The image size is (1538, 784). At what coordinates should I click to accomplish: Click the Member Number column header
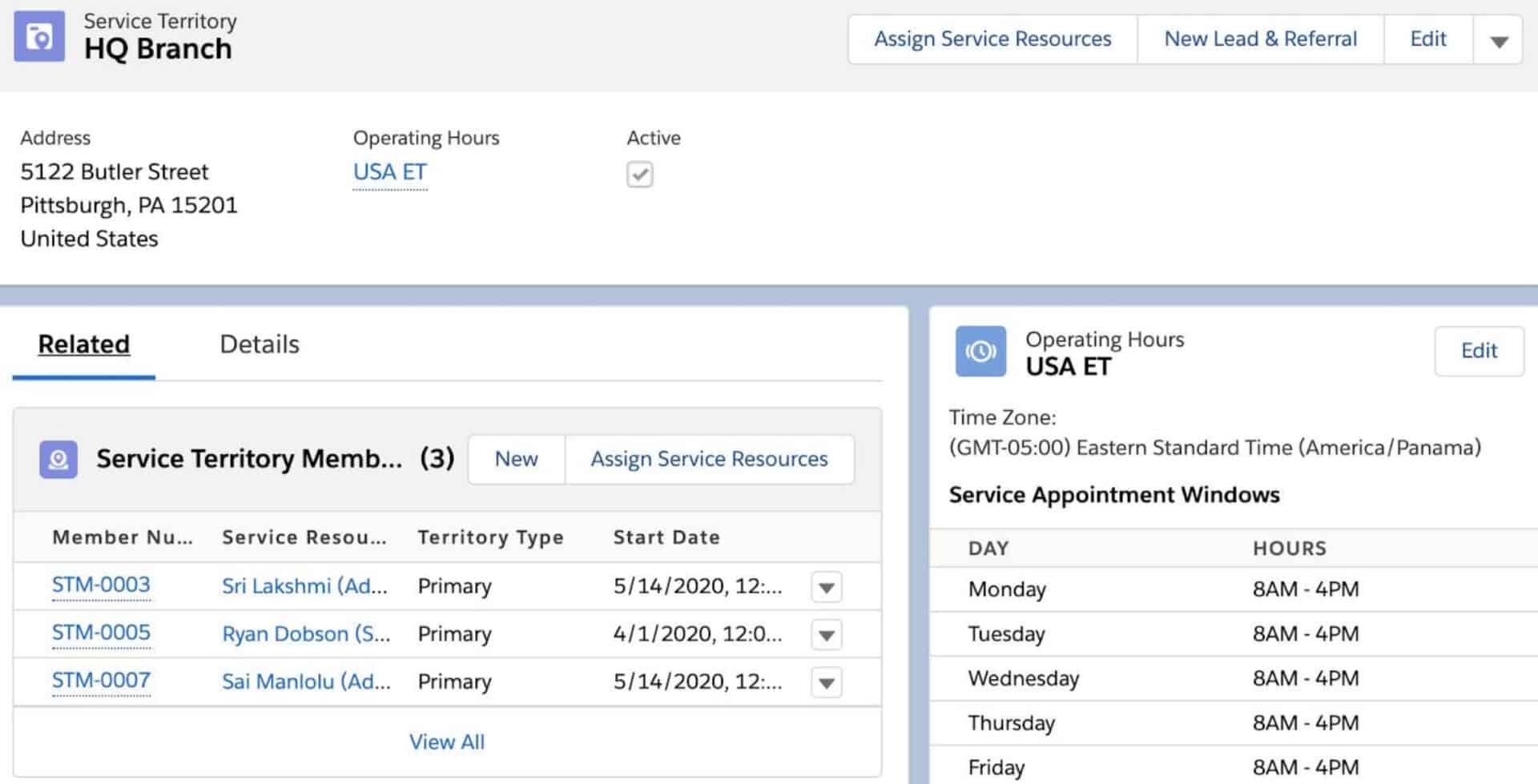(123, 537)
